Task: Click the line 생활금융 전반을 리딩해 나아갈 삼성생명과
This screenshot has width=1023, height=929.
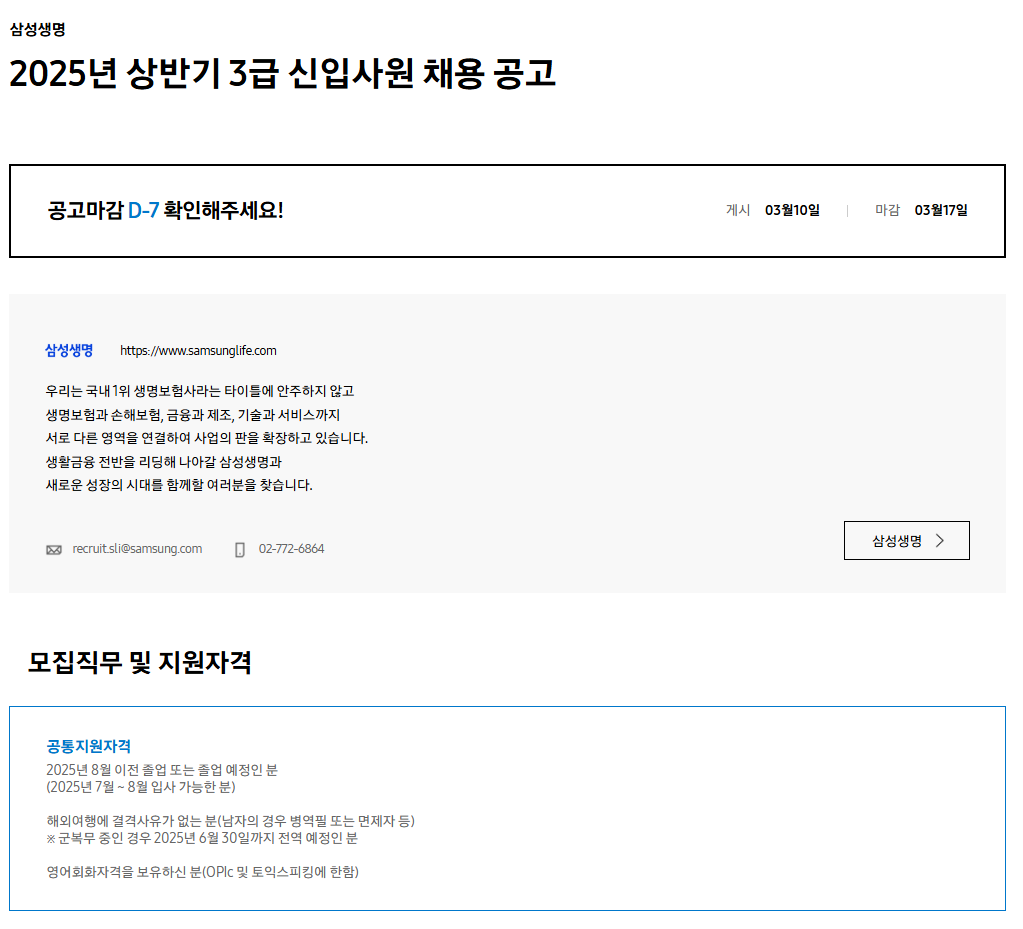Action: pyautogui.click(x=164, y=462)
